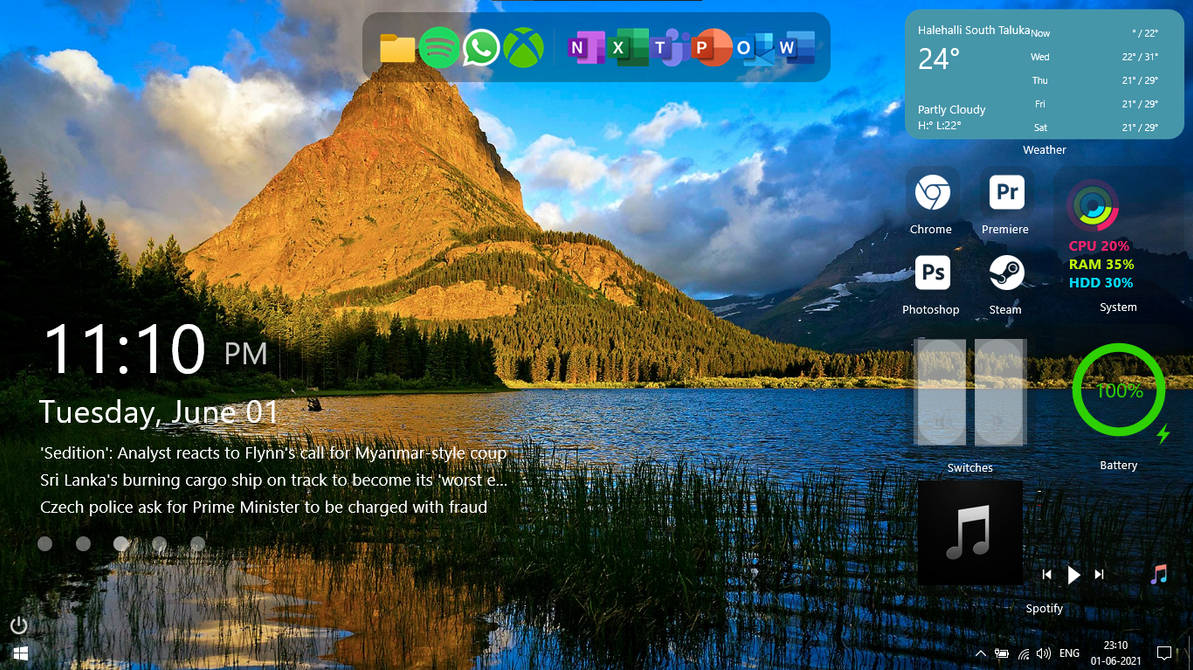
Task: Open the Premiere shortcut icon
Action: [x=1006, y=192]
